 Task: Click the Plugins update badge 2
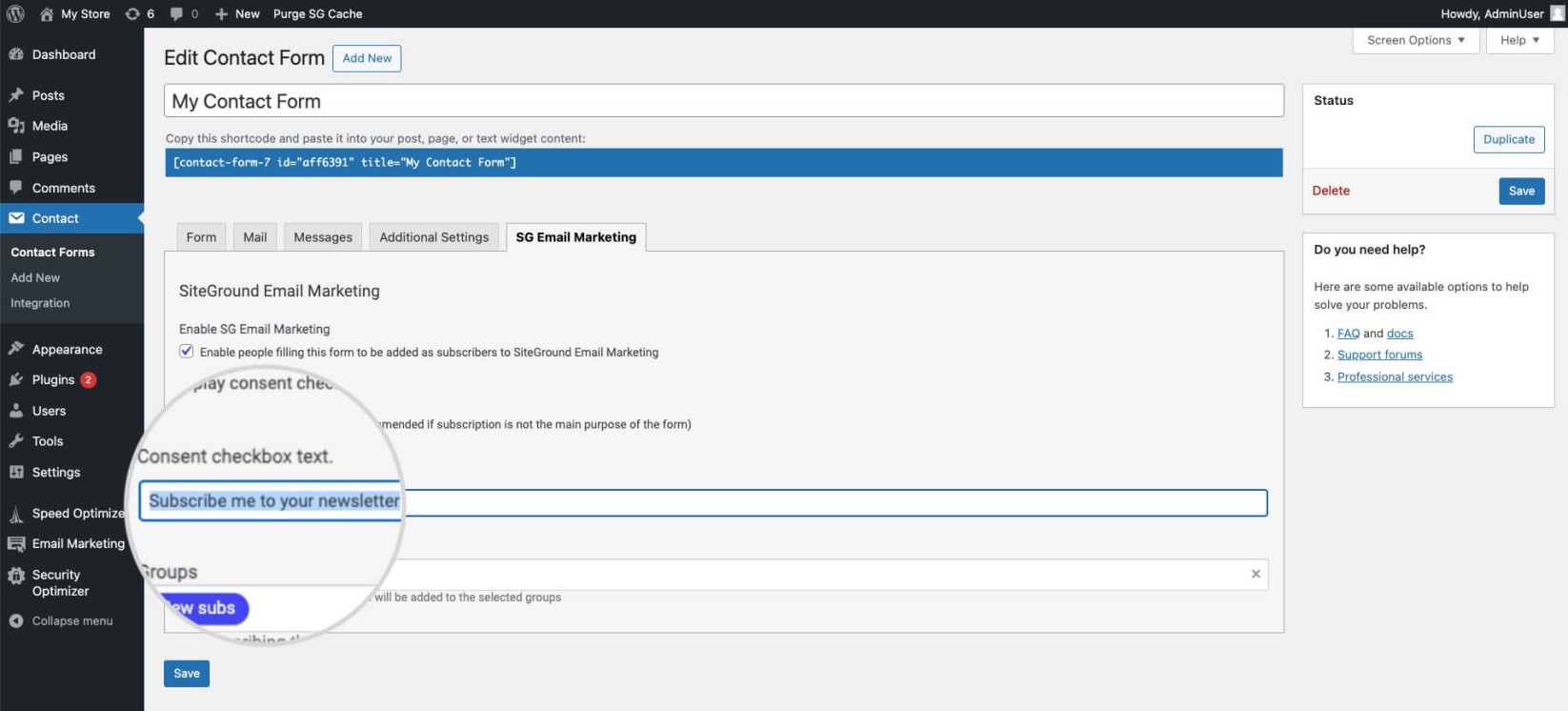(x=89, y=379)
